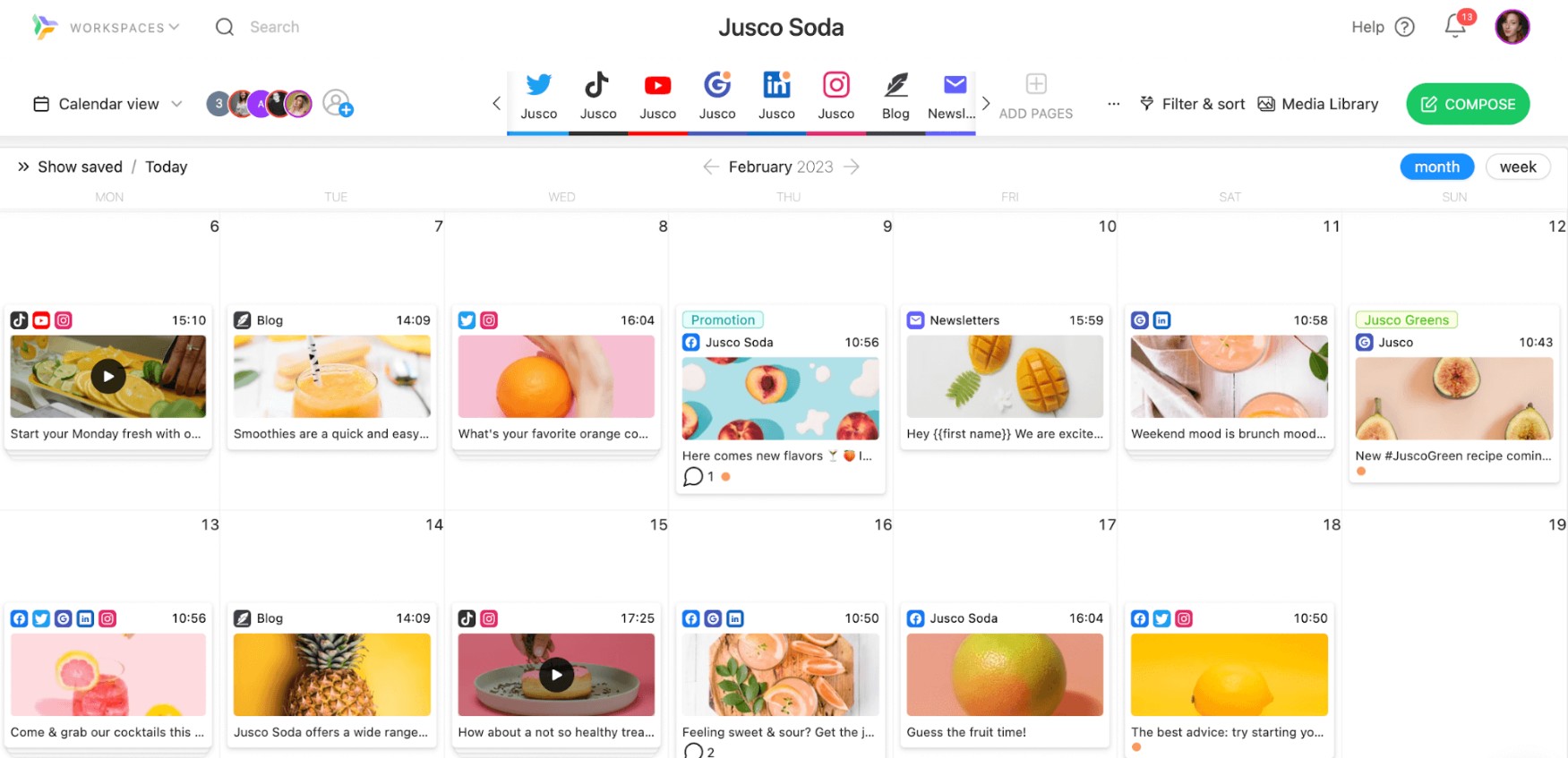Select the YouTube Jusco page icon
Image resolution: width=1568 pixels, height=758 pixels.
tap(657, 86)
